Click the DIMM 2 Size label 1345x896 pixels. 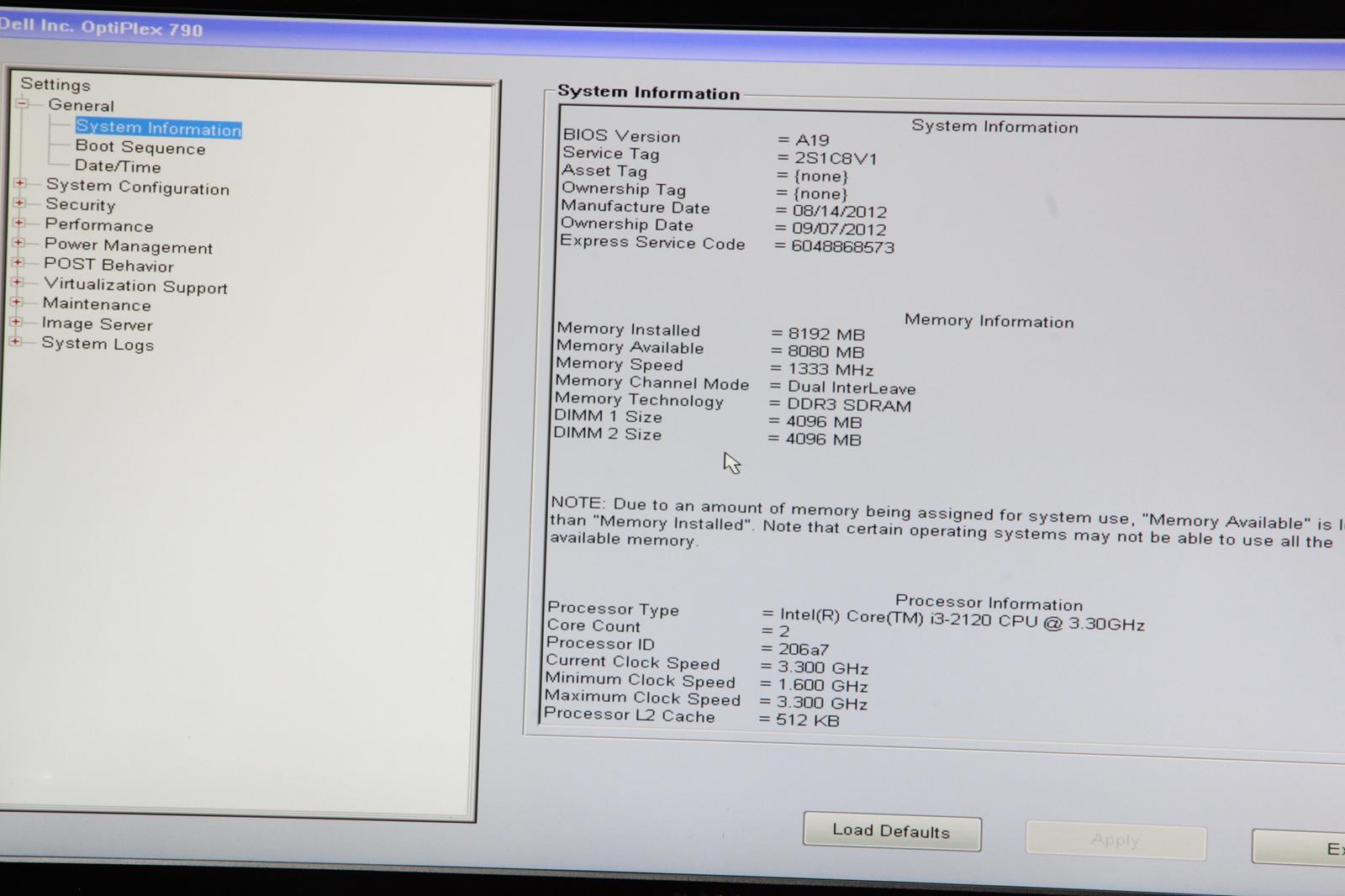coord(607,434)
